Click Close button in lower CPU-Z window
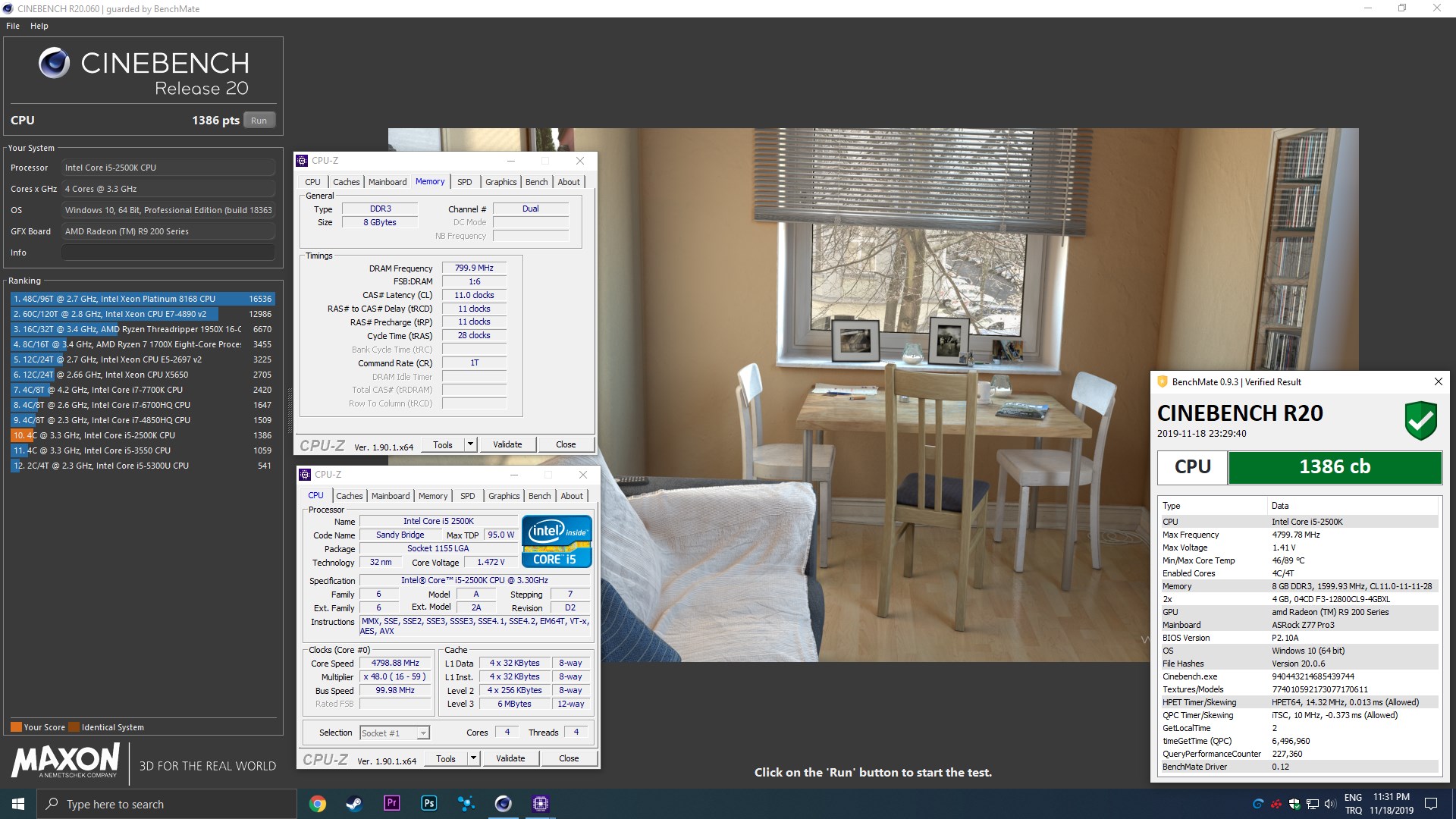Image resolution: width=1456 pixels, height=819 pixels. click(569, 759)
